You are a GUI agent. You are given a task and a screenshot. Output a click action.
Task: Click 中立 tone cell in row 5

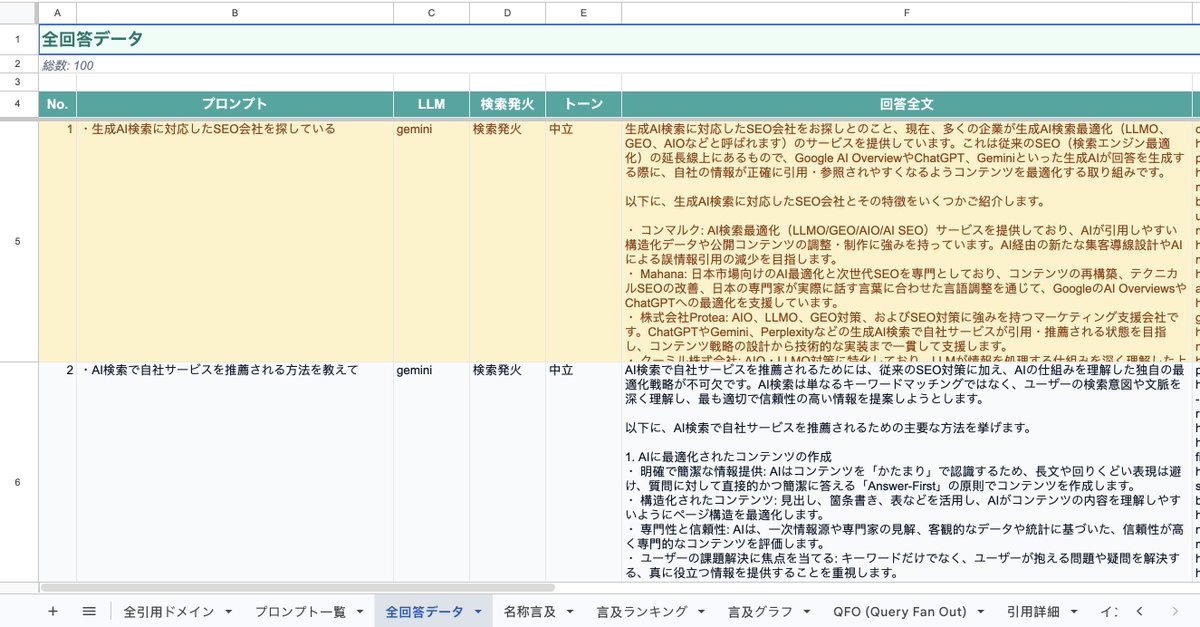[584, 240]
